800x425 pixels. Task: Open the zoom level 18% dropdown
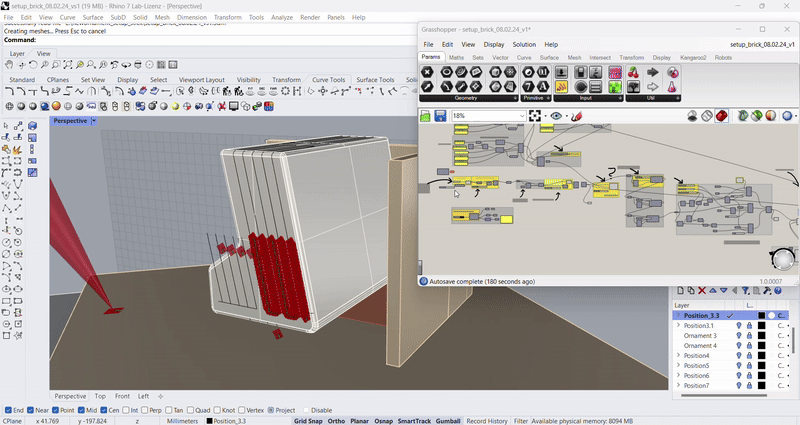click(521, 116)
